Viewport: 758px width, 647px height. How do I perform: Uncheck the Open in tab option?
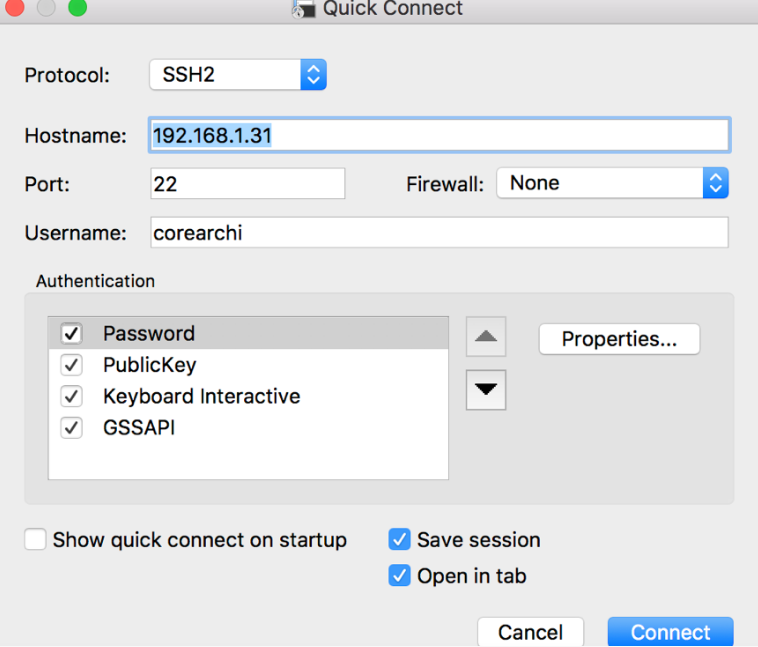[400, 576]
